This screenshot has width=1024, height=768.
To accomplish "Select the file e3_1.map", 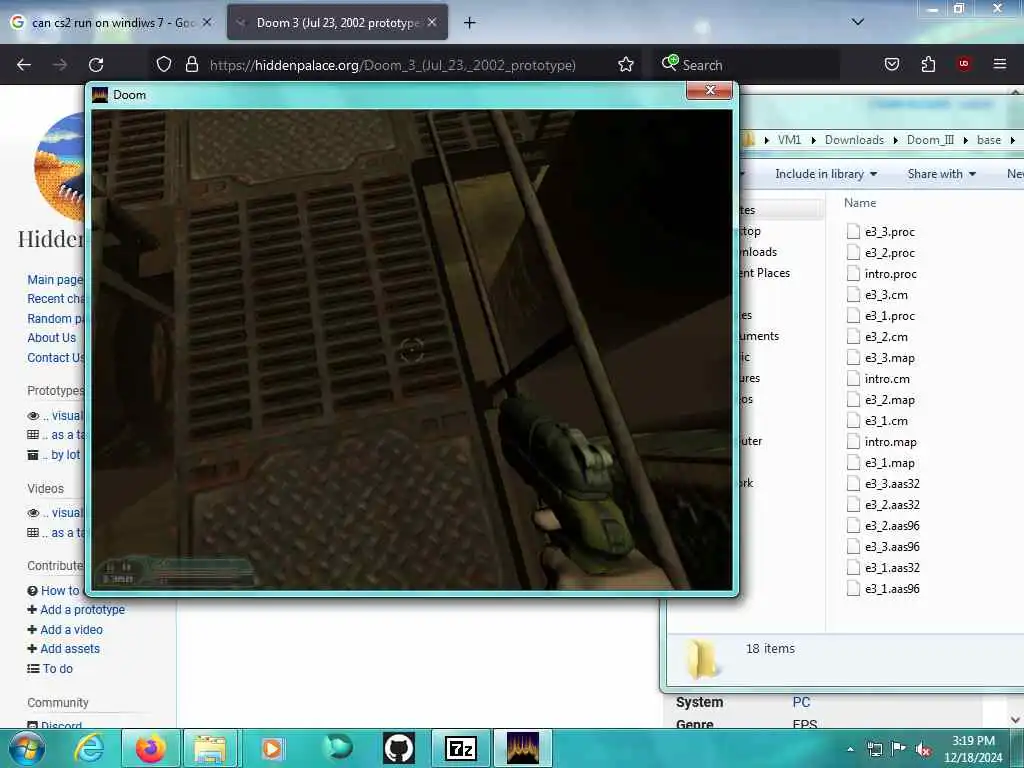I will [882, 463].
